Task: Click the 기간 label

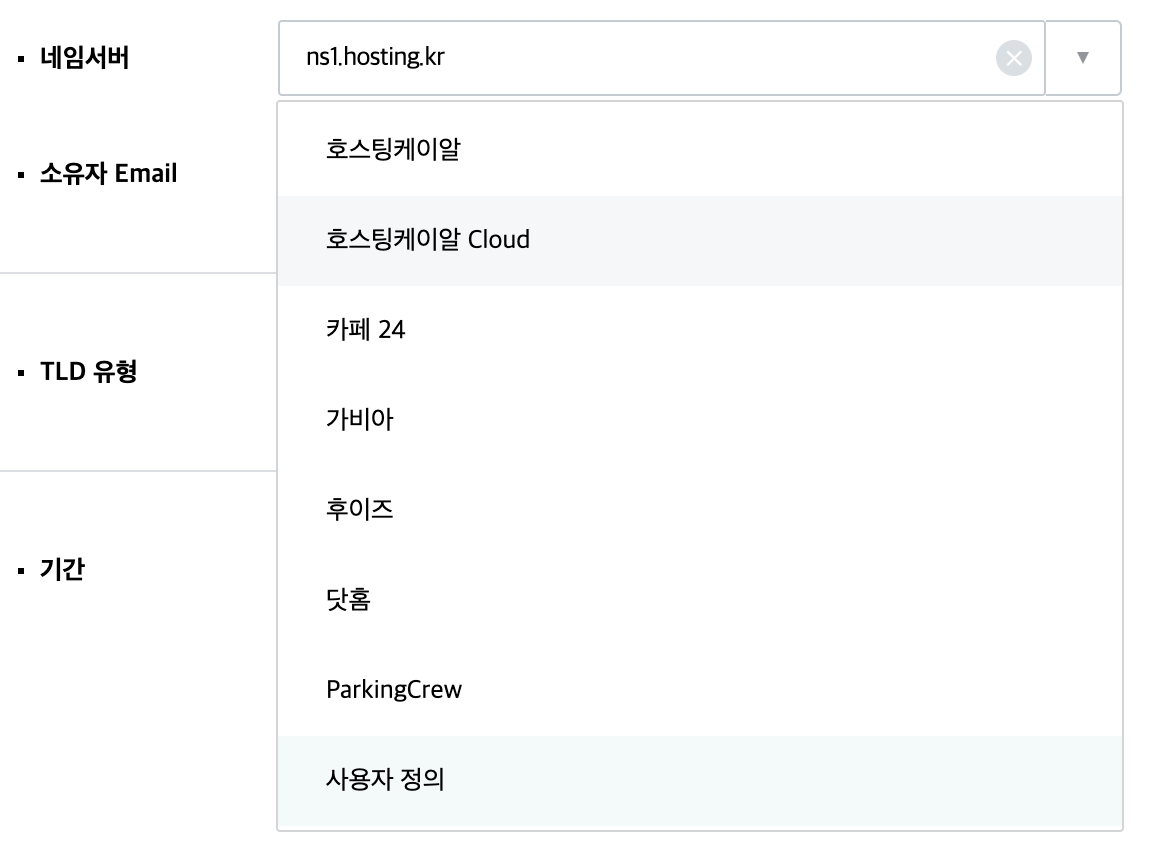Action: (x=63, y=569)
